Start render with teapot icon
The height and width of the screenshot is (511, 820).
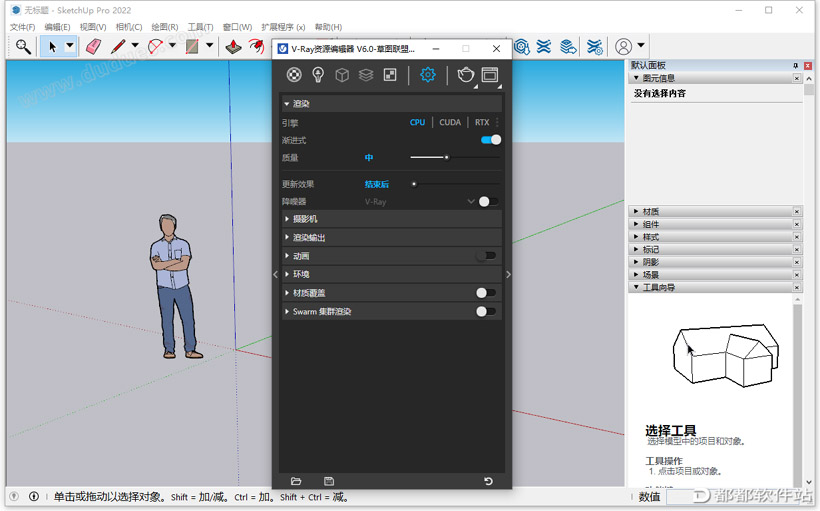click(x=465, y=75)
